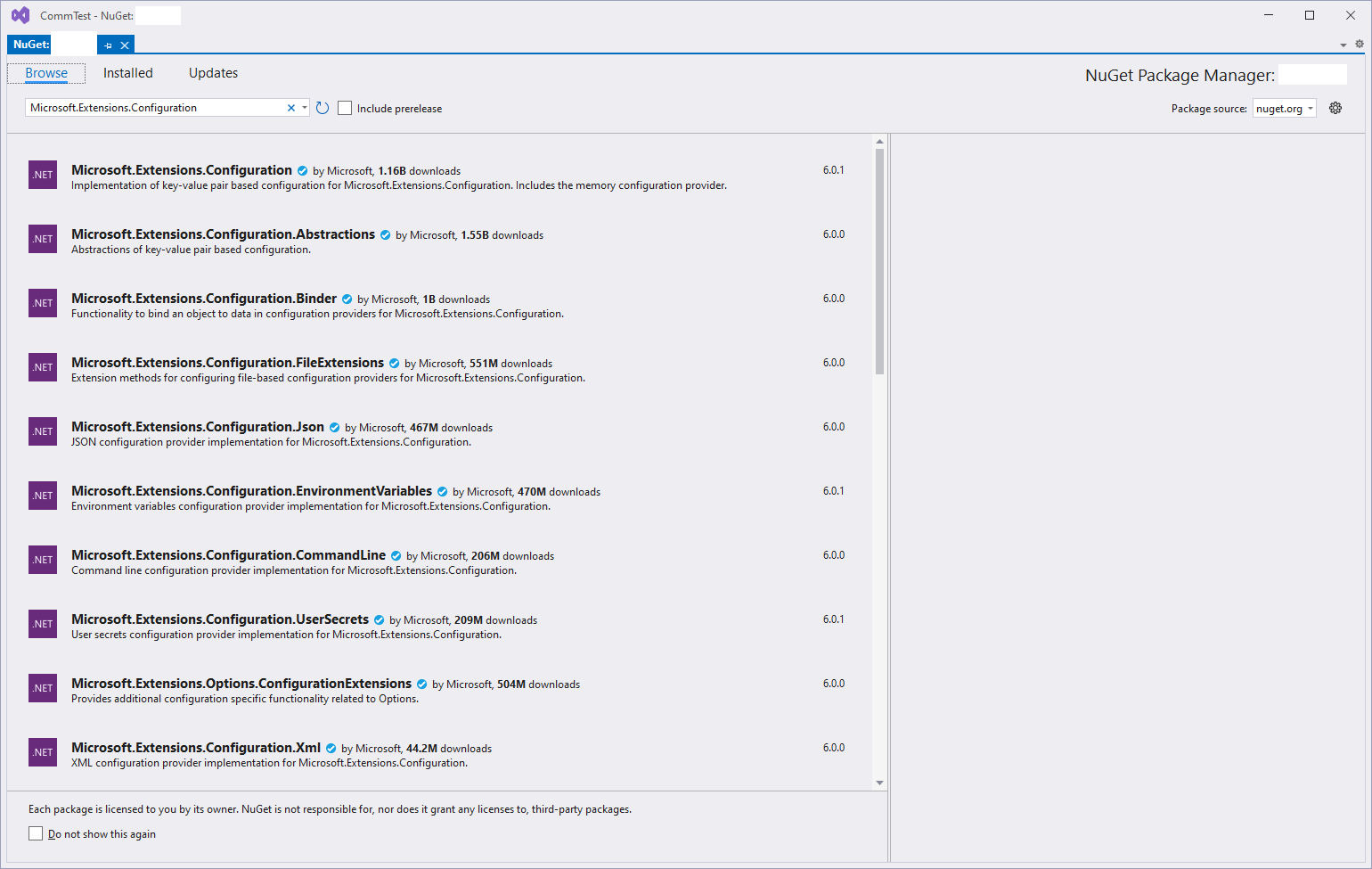Click verified badge next to Configuration.Json
1372x869 pixels.
point(335,428)
